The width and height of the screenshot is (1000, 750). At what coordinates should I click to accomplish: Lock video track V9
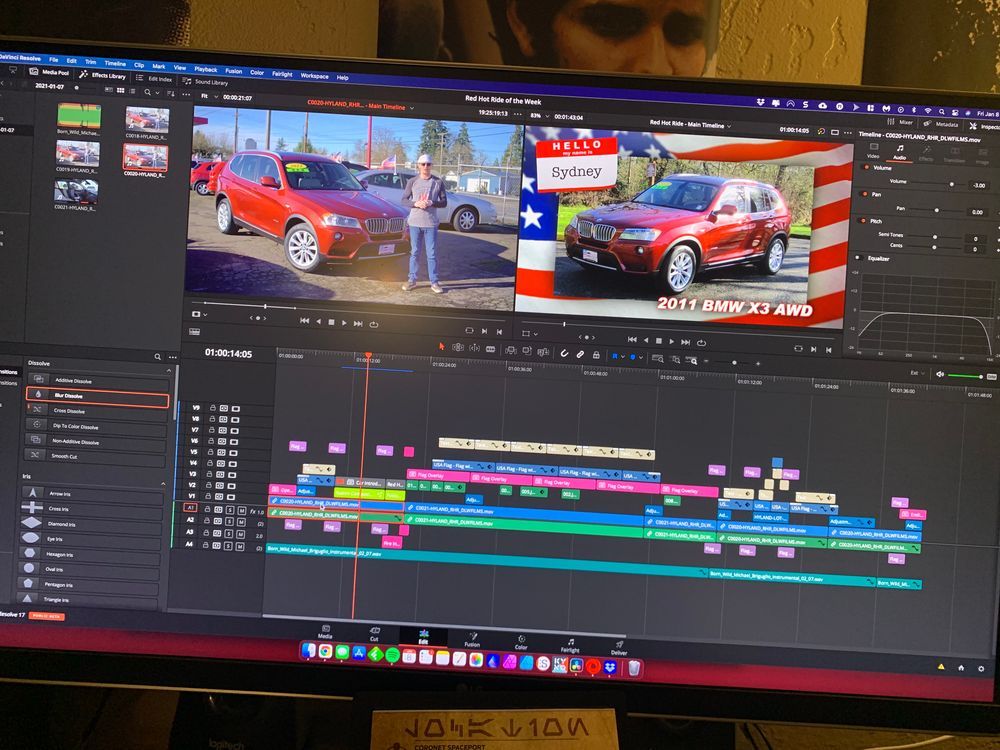[212, 408]
